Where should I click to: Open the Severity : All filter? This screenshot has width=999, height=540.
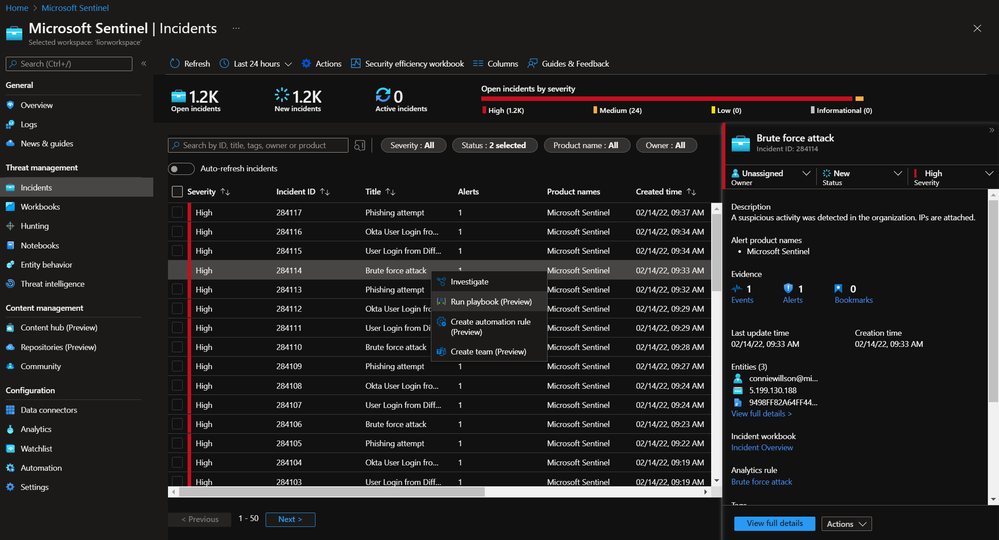point(412,145)
